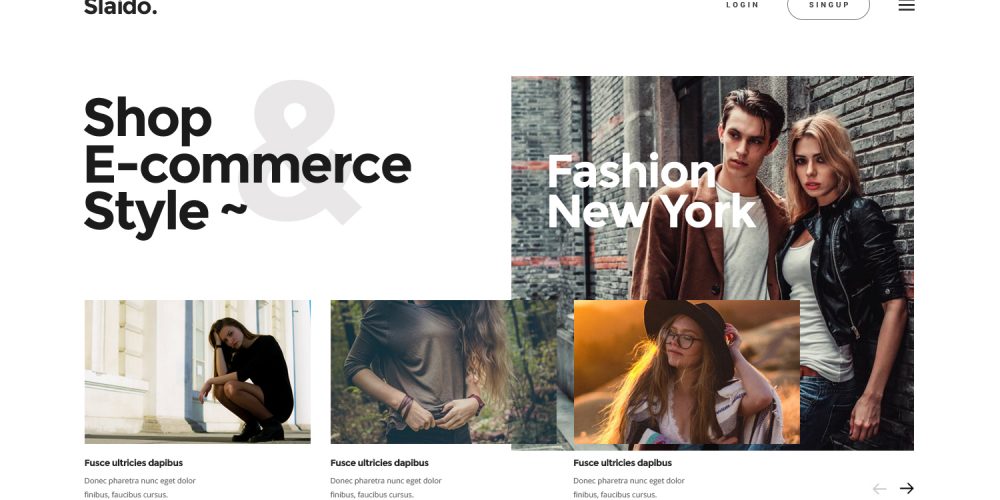This screenshot has width=1000, height=500.
Task: Click the previous slide left arrow
Action: (x=879, y=489)
